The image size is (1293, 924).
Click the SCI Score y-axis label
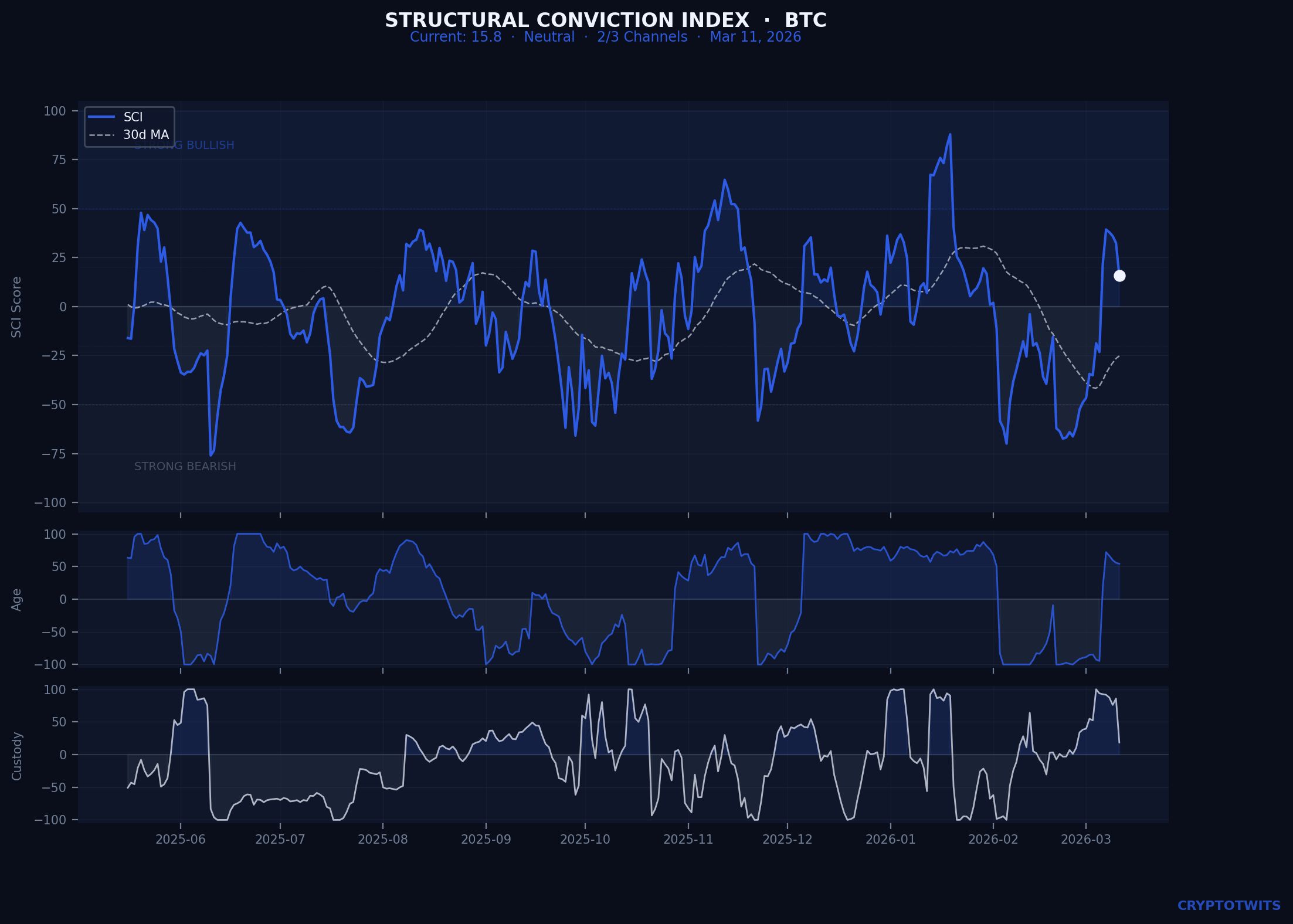click(16, 307)
